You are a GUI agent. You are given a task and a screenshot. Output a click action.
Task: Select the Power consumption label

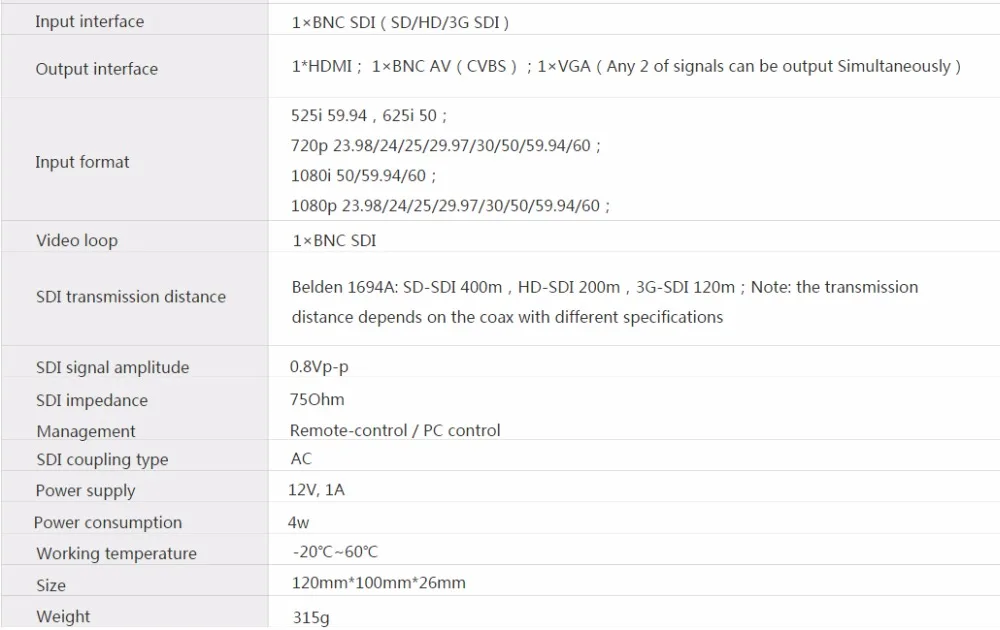tap(108, 523)
